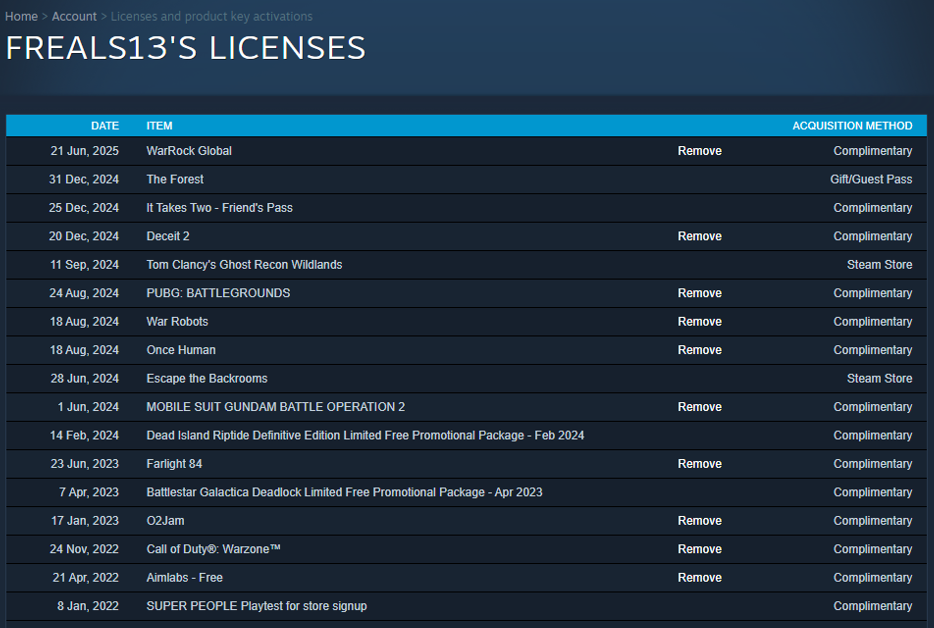This screenshot has height=628, width=934.
Task: Click the date 21 Jun, 2025
Action: (x=85, y=151)
